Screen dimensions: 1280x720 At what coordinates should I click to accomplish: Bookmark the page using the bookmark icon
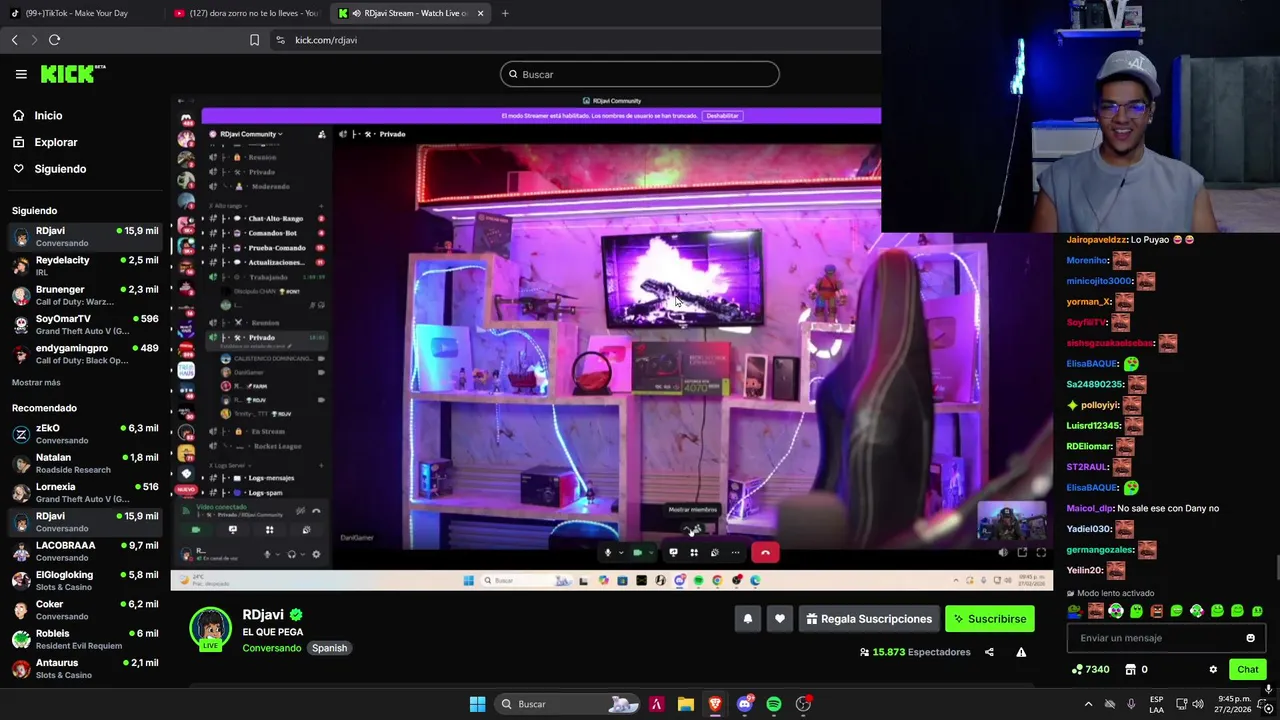click(x=254, y=40)
